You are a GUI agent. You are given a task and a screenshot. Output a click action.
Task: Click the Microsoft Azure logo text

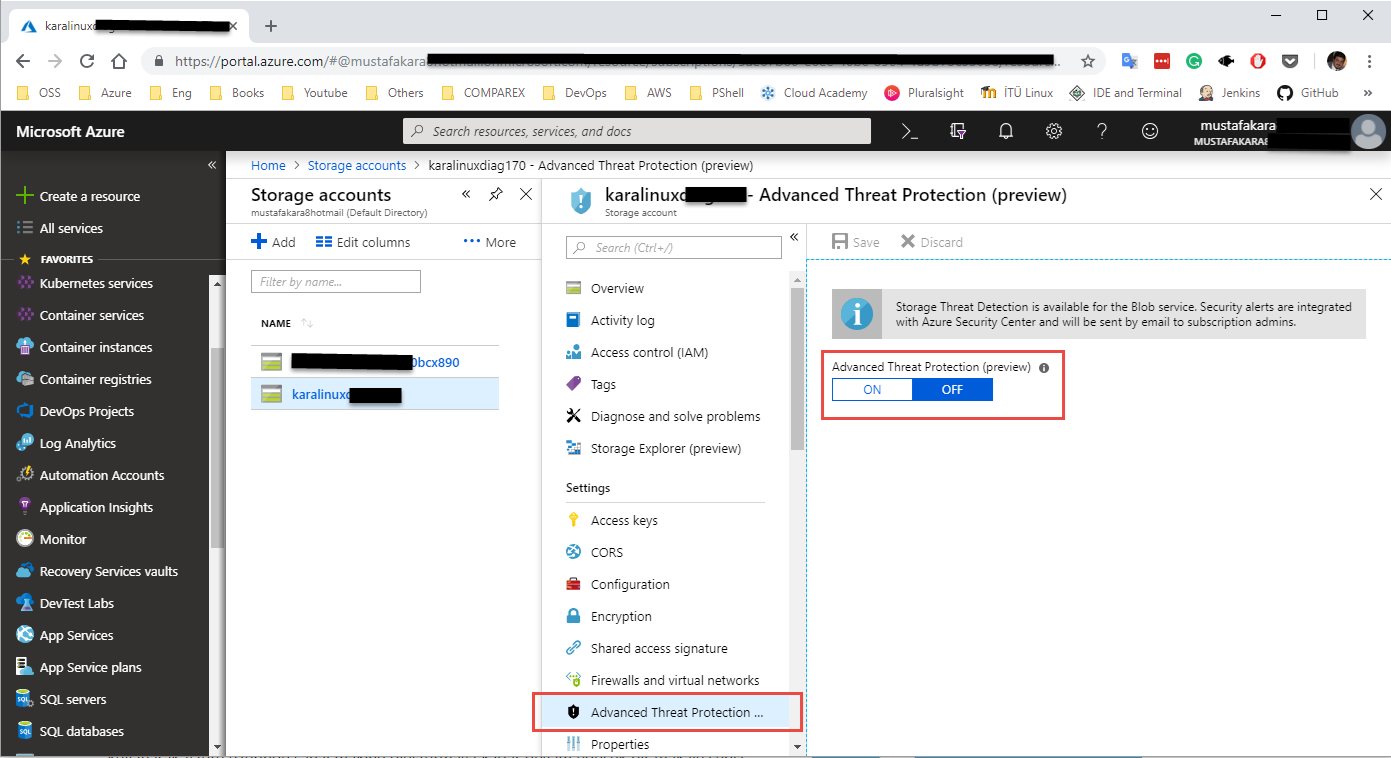70,132
